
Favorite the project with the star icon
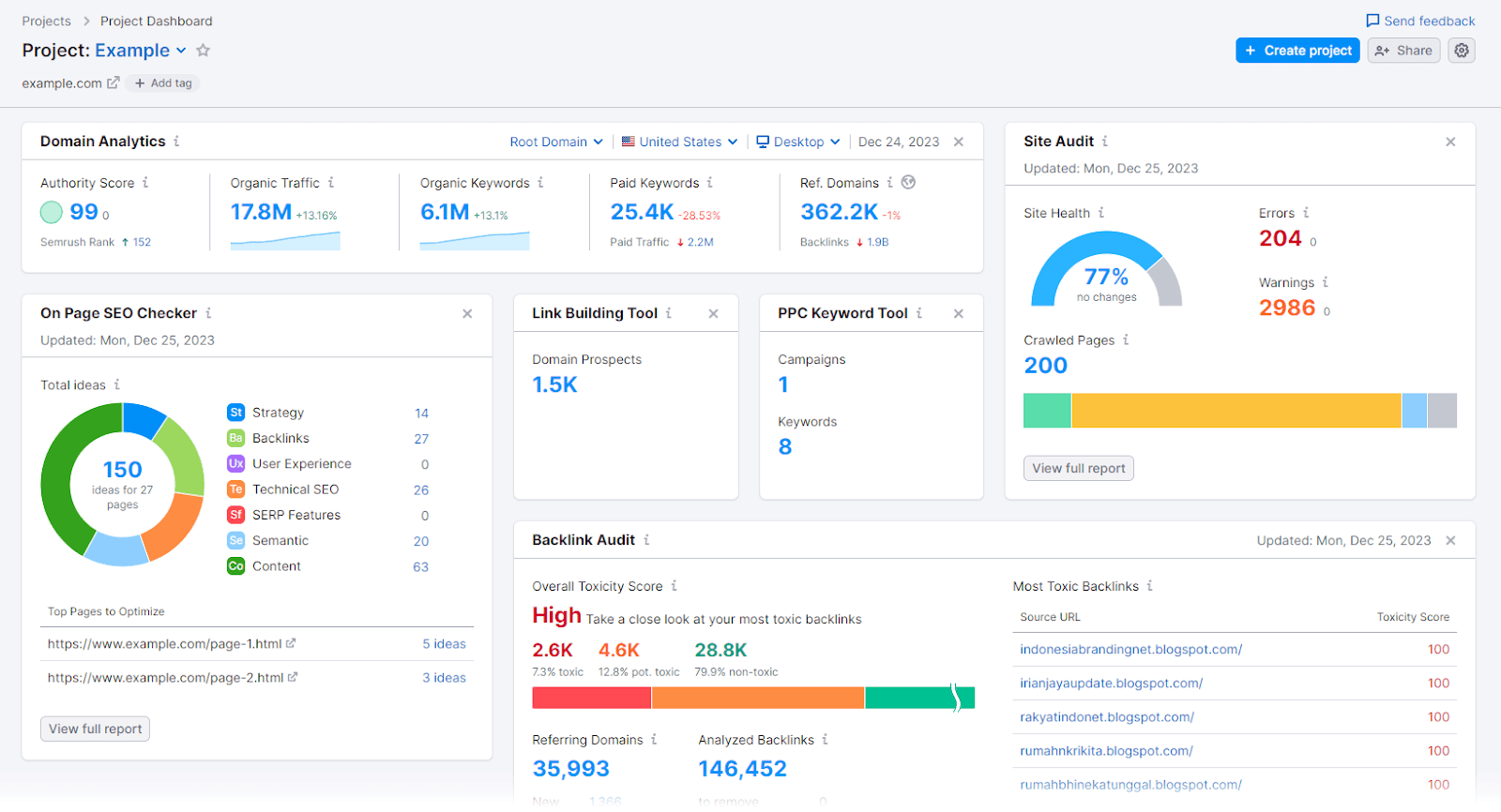[203, 51]
